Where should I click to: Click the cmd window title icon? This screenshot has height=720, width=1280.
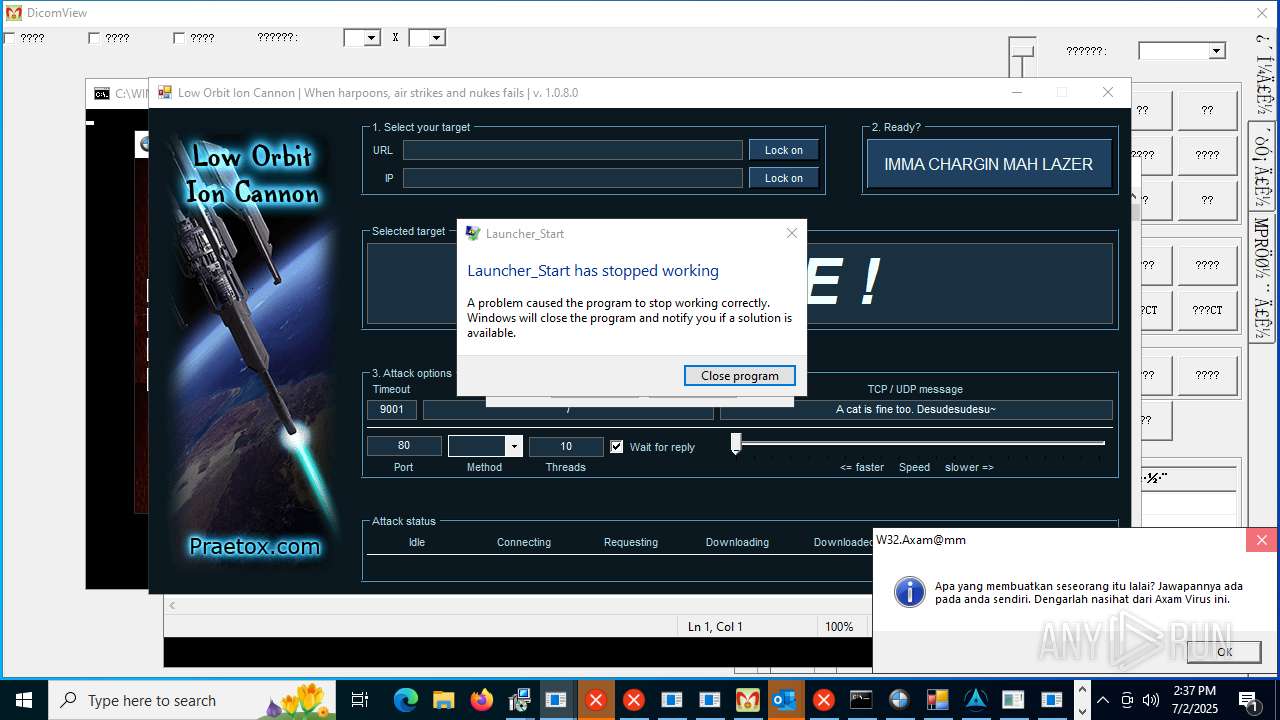click(x=102, y=94)
